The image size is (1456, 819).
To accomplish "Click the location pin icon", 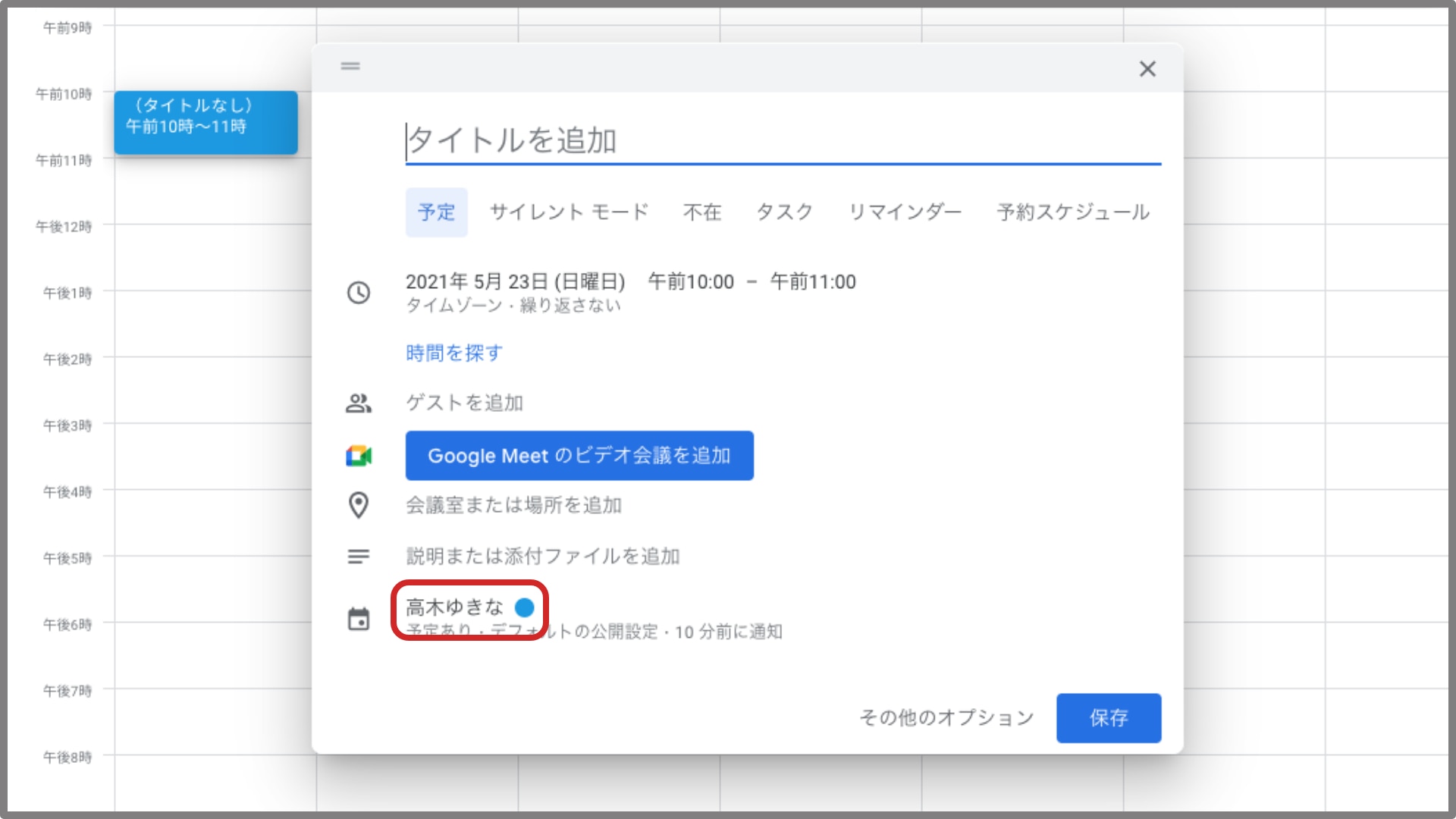I will click(359, 505).
